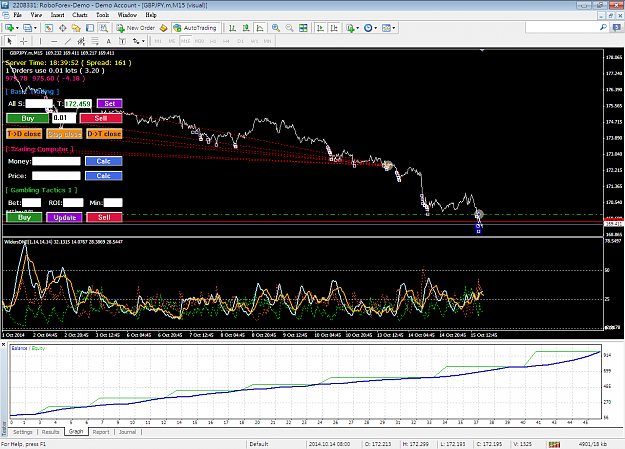This screenshot has width=625, height=449.
Task: Switch to the tester Results tab
Action: (x=50, y=432)
